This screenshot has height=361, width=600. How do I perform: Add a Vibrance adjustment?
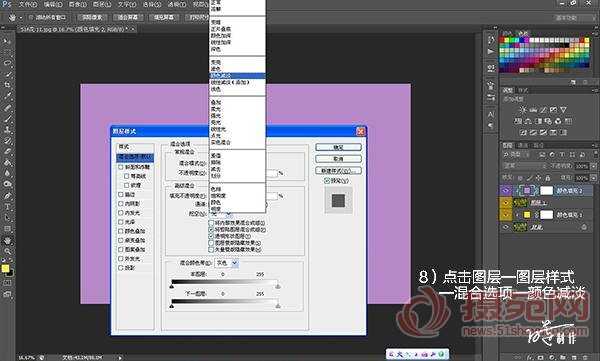tap(563, 109)
